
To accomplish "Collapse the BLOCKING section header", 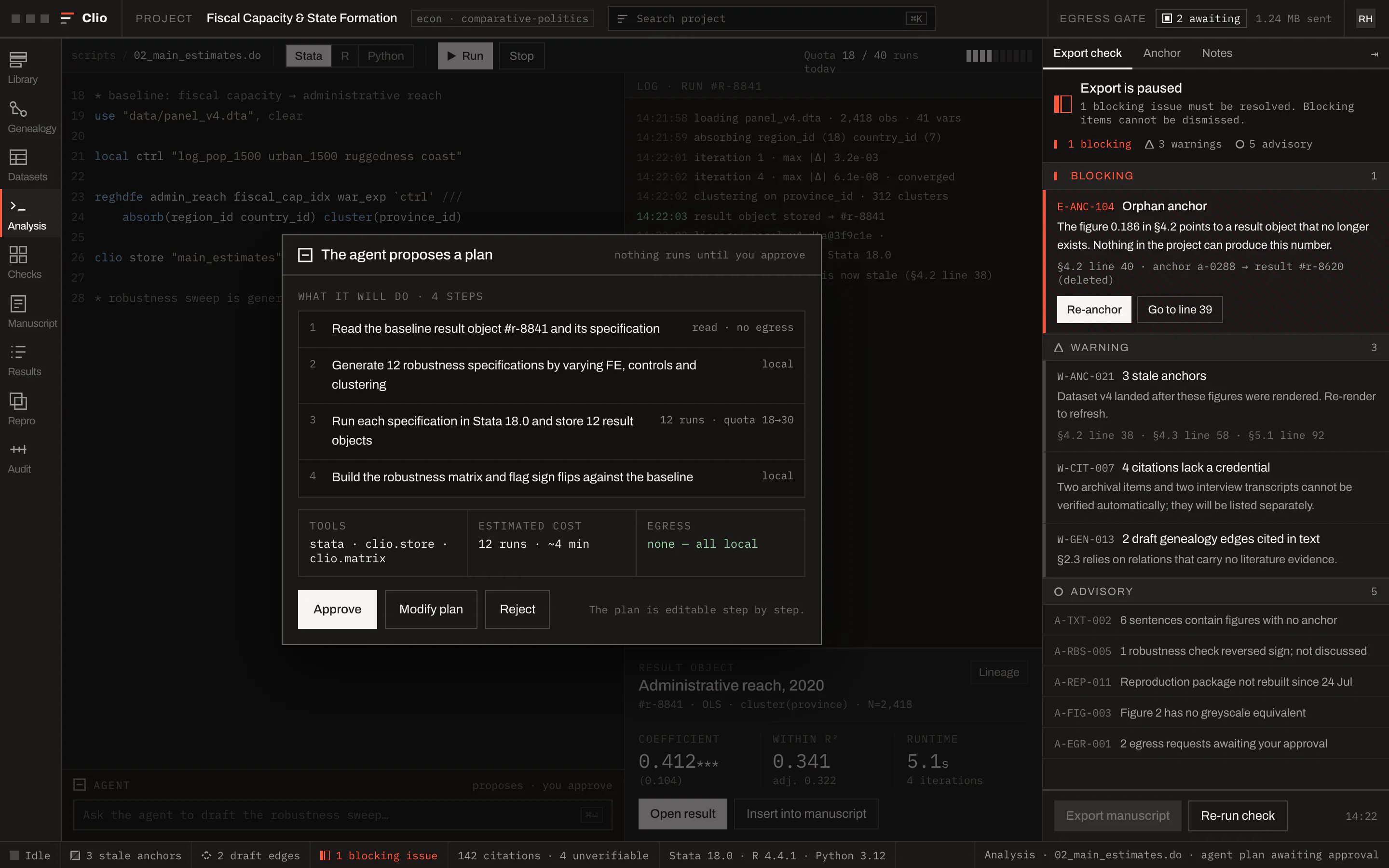I will [x=1215, y=176].
